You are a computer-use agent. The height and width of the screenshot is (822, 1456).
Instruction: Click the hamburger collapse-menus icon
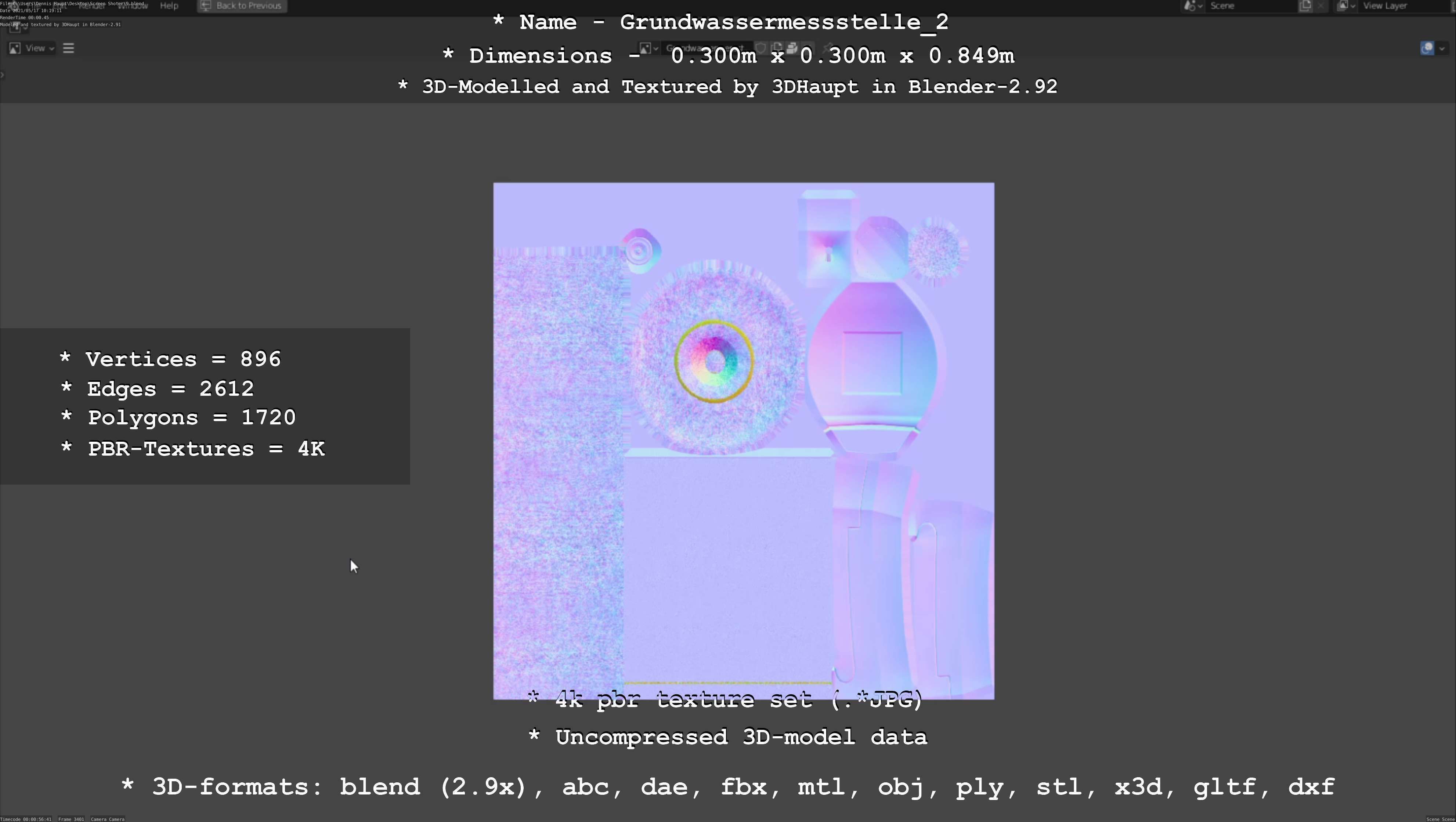(x=69, y=48)
